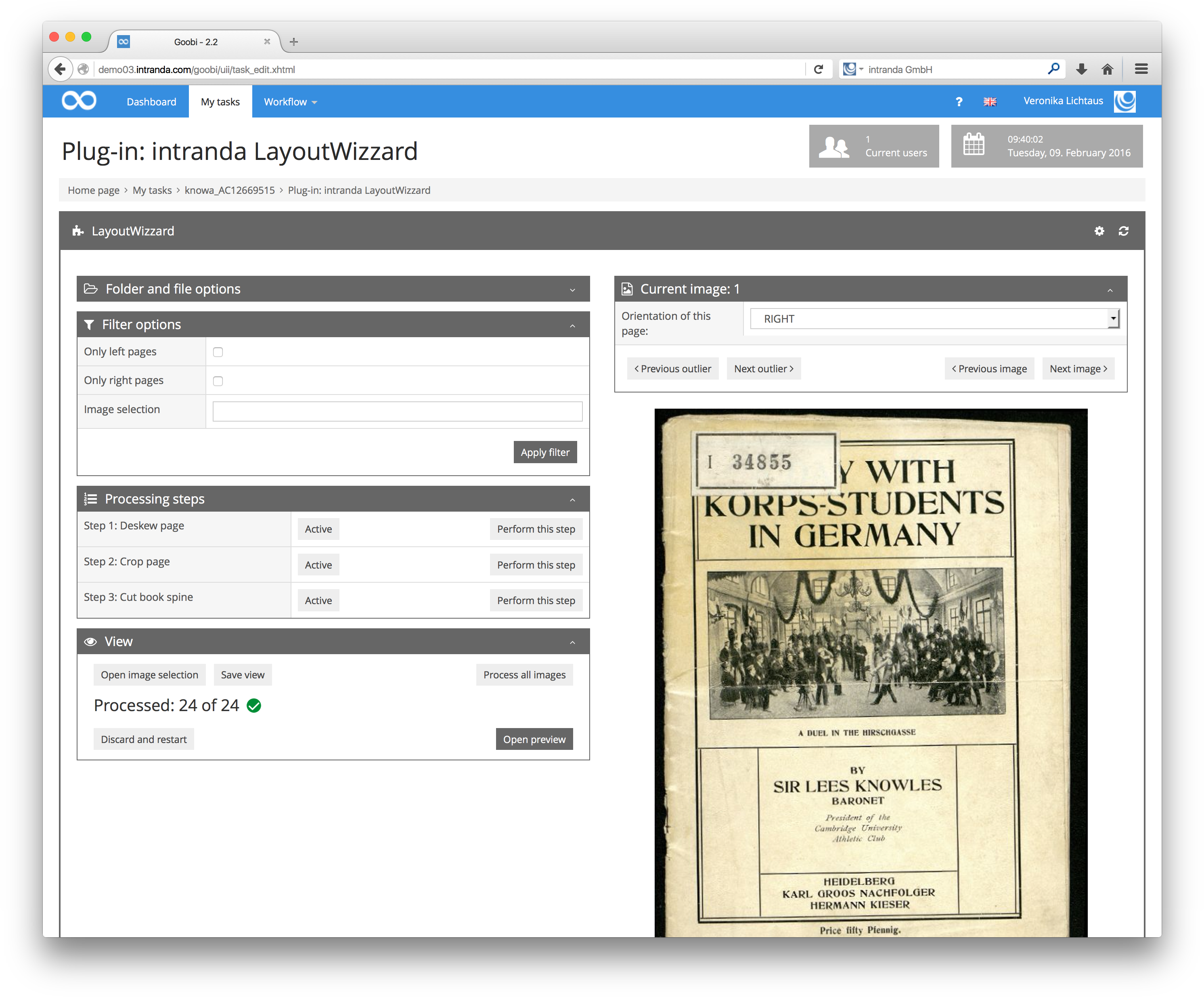Click the Goobi infinity logo
This screenshot has width=1204, height=997.
coord(79,101)
